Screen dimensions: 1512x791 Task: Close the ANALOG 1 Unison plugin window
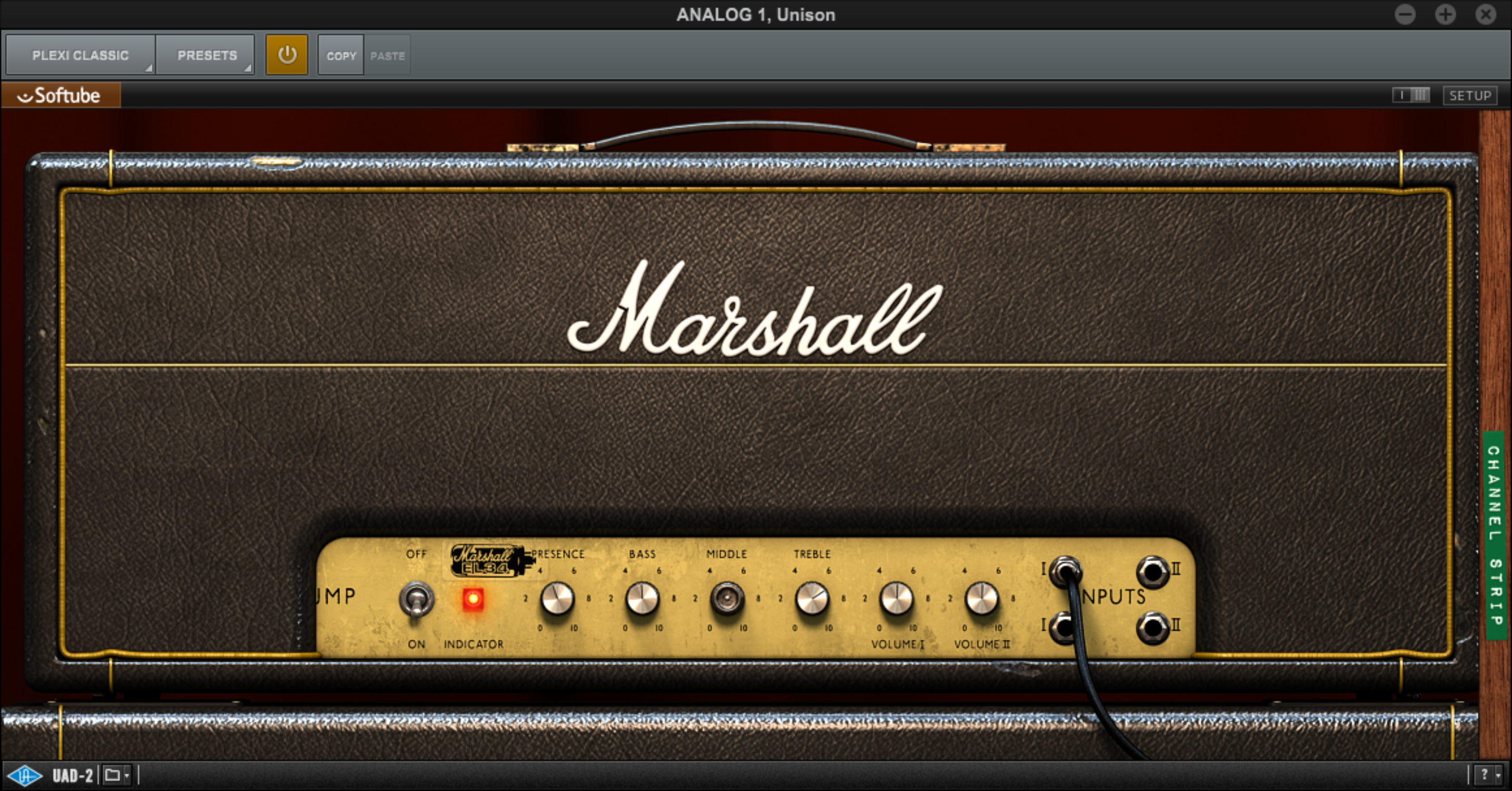coord(1486,14)
